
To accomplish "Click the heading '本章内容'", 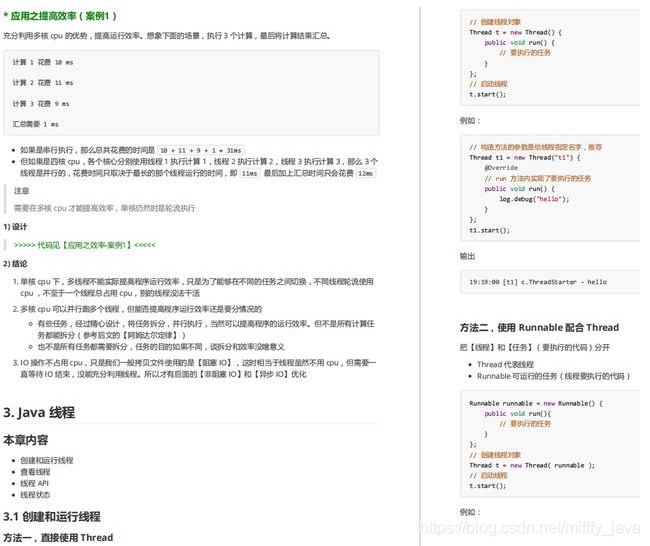I will coord(26,440).
